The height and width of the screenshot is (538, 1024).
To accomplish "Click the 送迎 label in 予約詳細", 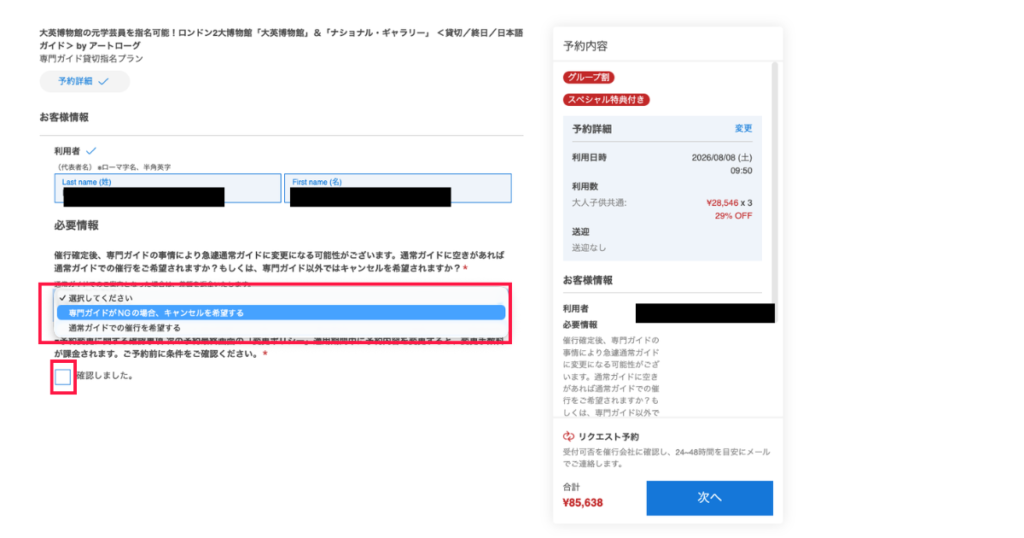I will pos(581,232).
